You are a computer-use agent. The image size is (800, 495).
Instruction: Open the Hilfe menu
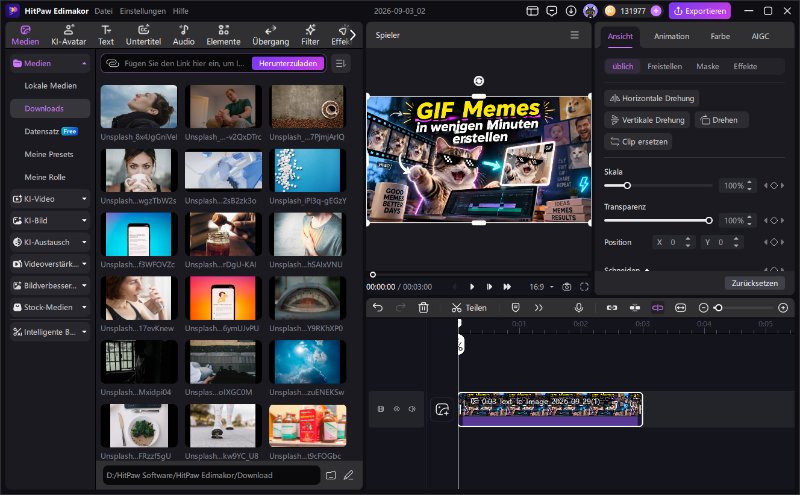coord(180,11)
